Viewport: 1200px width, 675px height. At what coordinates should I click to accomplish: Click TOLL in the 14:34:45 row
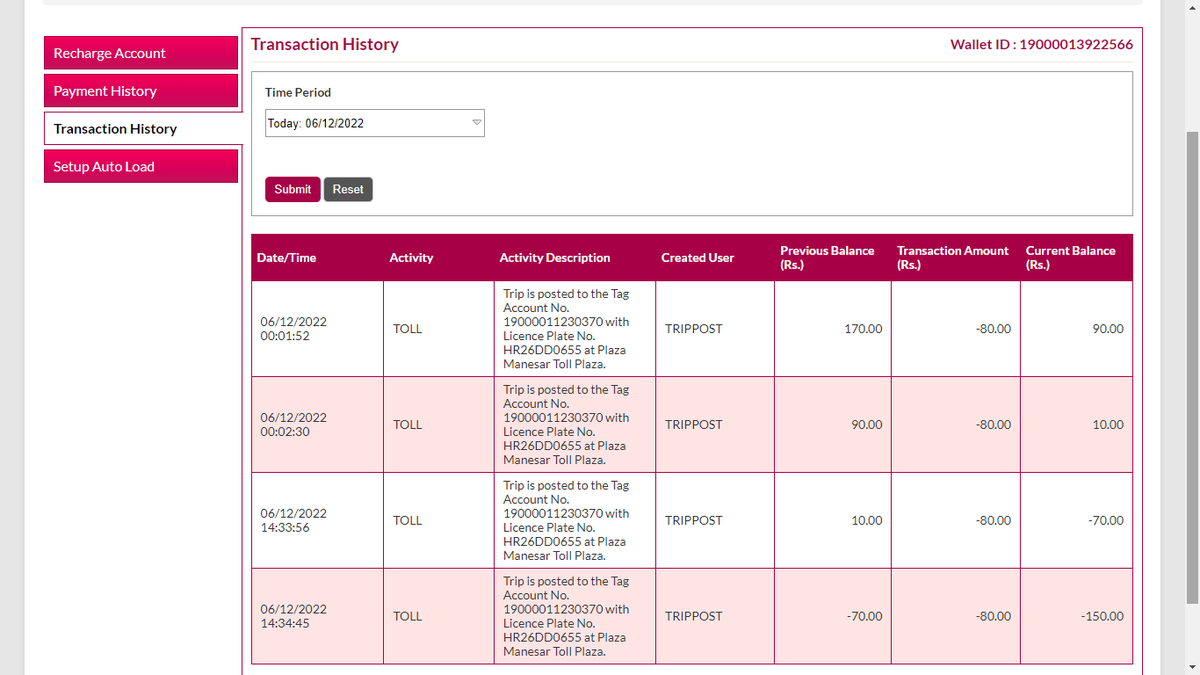[x=408, y=616]
